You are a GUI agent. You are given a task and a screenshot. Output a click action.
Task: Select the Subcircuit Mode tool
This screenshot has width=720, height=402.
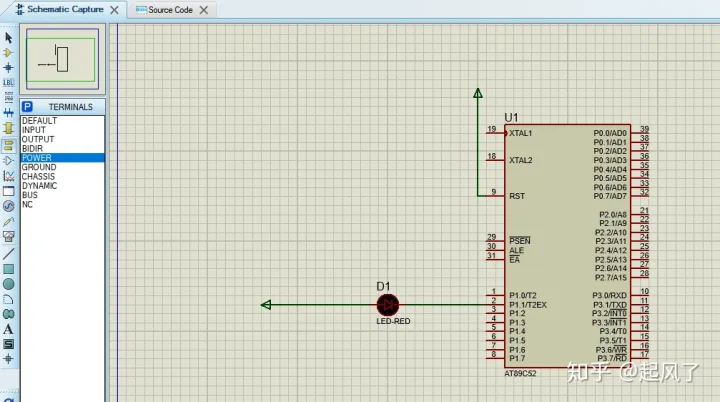(8, 128)
